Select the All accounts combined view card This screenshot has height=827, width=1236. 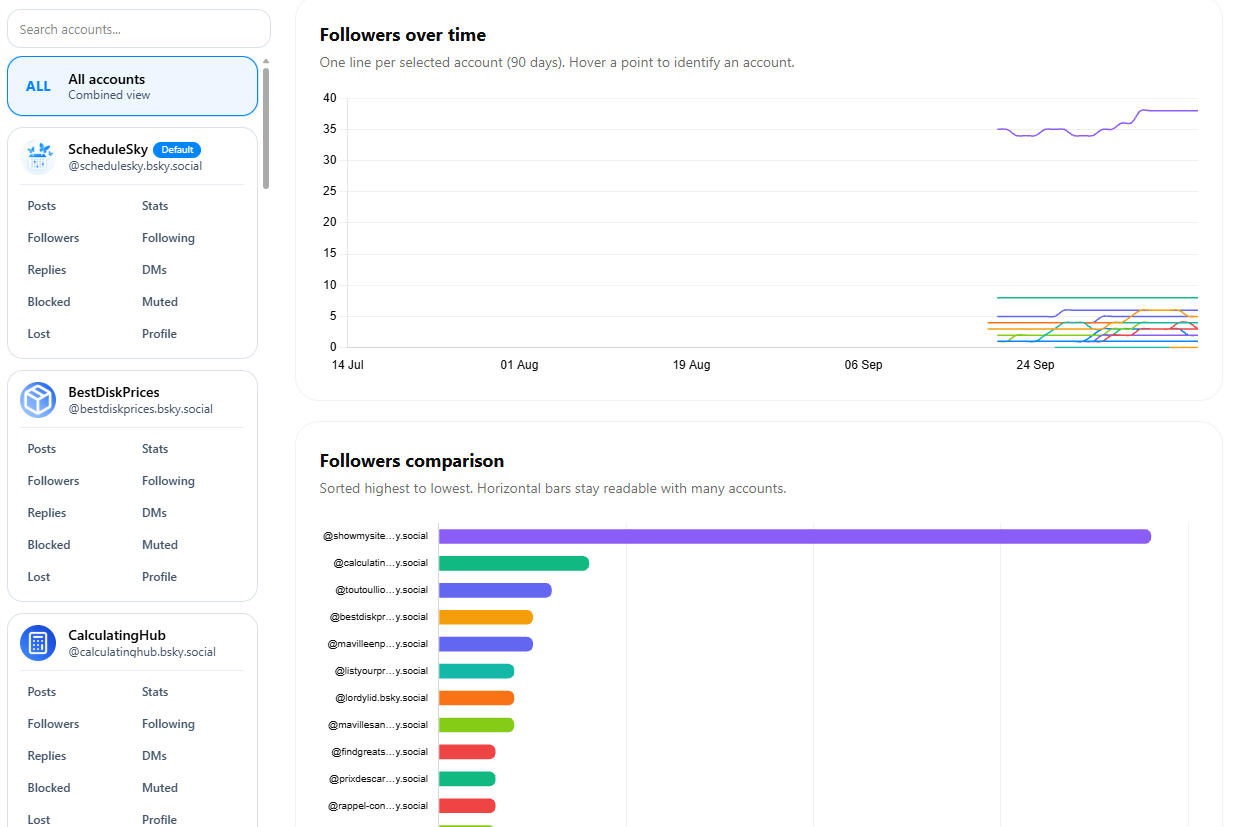pos(132,86)
